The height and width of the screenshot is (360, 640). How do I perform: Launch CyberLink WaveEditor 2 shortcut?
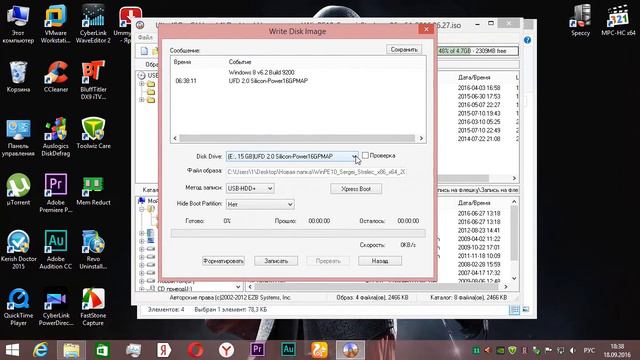pyautogui.click(x=93, y=24)
